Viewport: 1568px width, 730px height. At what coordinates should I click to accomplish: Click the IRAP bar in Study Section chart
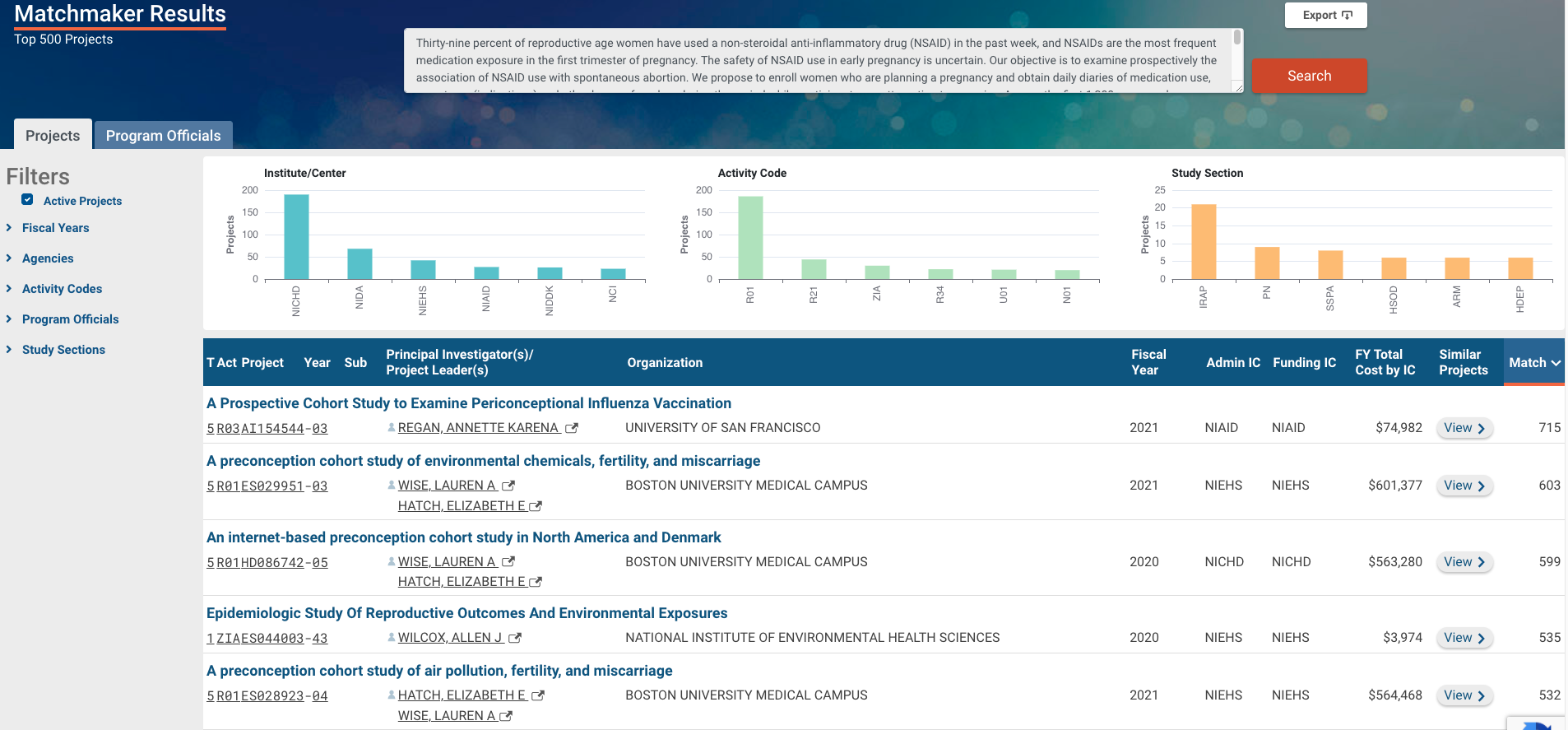click(1204, 242)
